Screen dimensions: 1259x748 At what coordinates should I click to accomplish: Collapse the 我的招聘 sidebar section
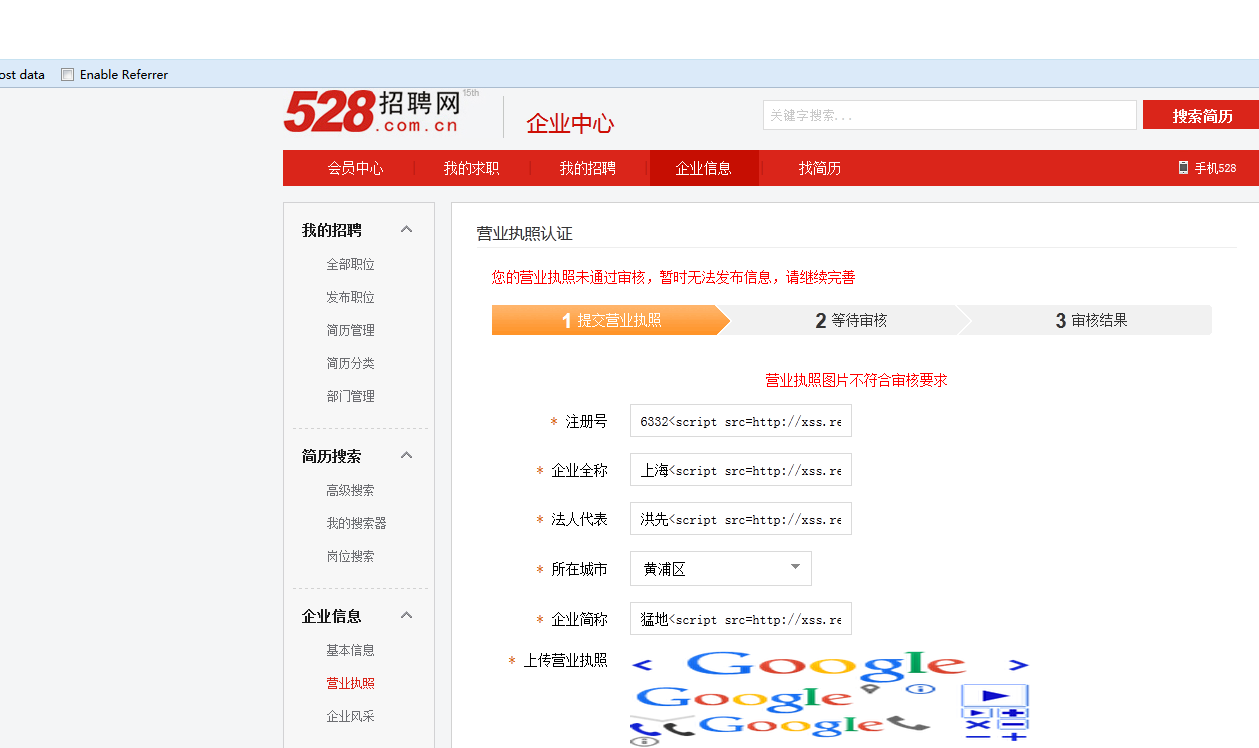pyautogui.click(x=406, y=230)
